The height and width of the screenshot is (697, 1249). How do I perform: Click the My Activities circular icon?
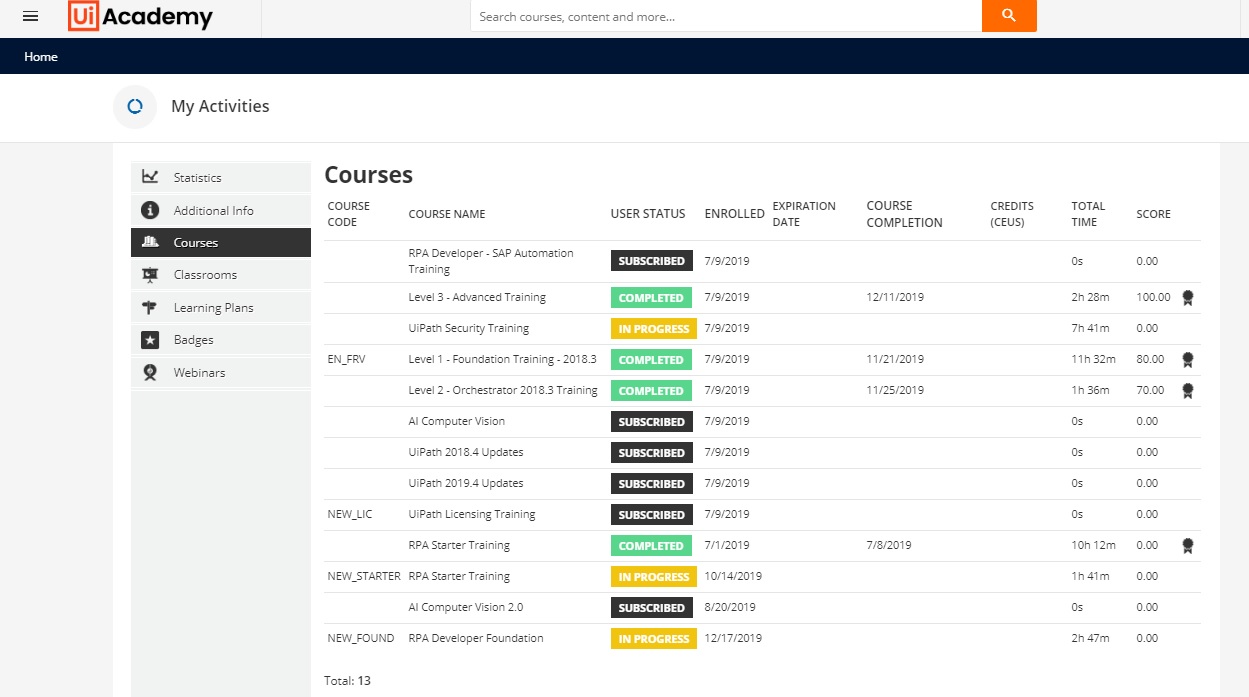(x=135, y=107)
